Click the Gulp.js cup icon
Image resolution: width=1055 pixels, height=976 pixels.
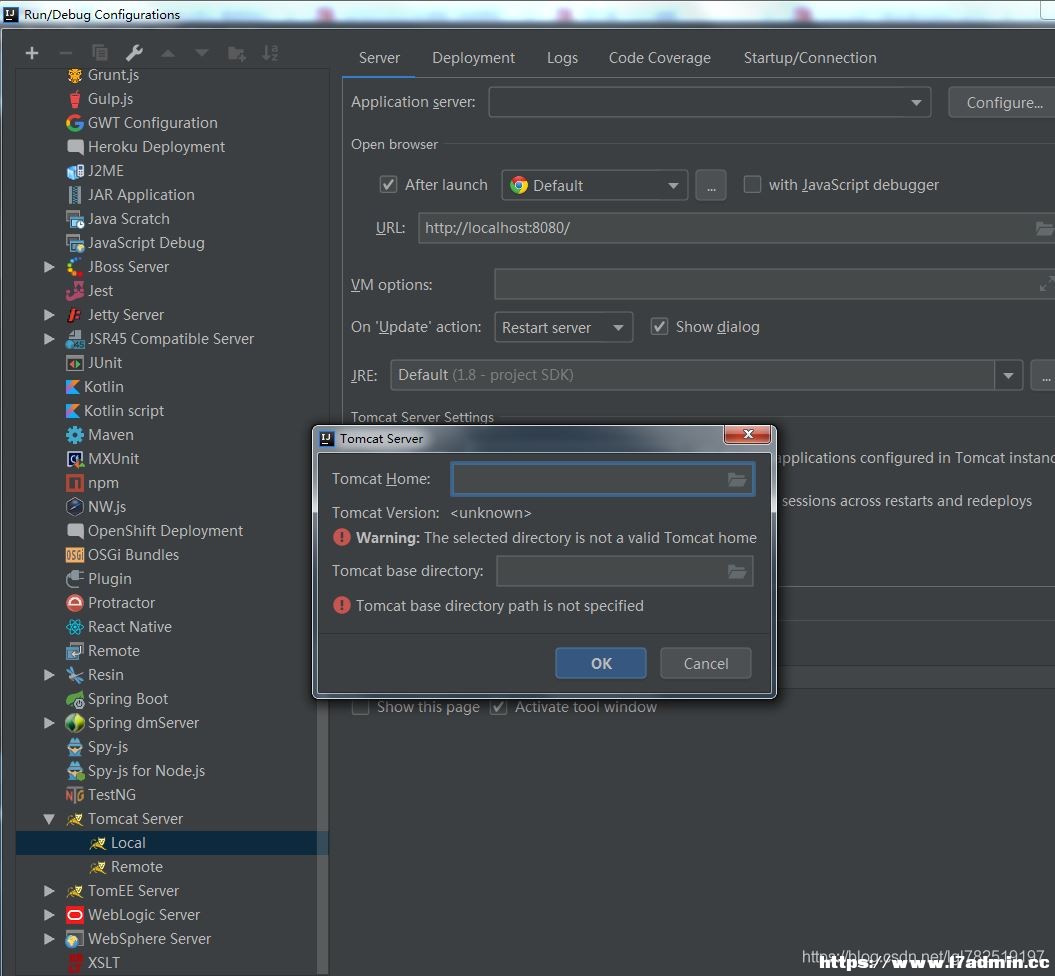(x=75, y=99)
